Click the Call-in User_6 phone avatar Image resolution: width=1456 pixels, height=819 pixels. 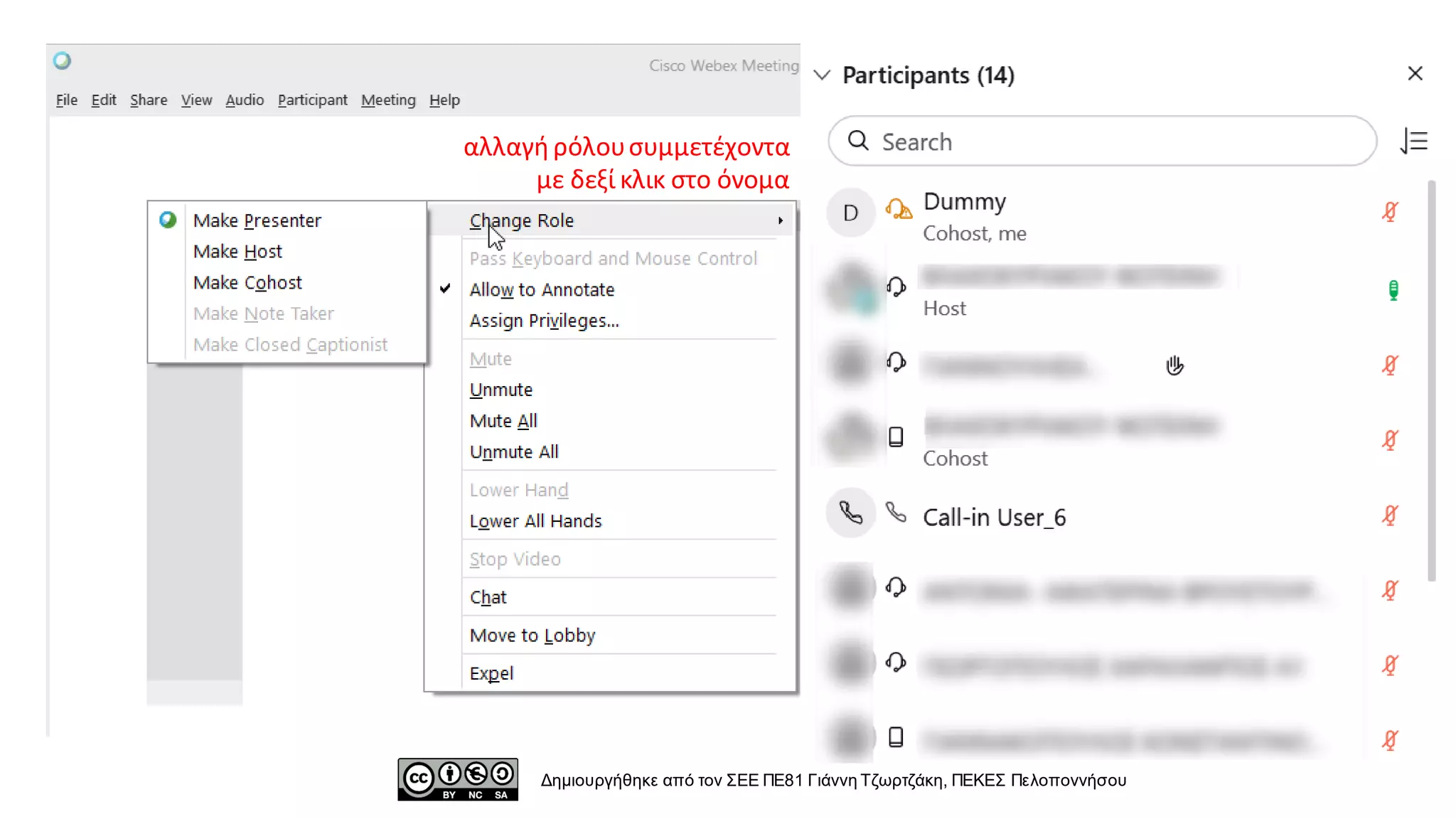[850, 513]
